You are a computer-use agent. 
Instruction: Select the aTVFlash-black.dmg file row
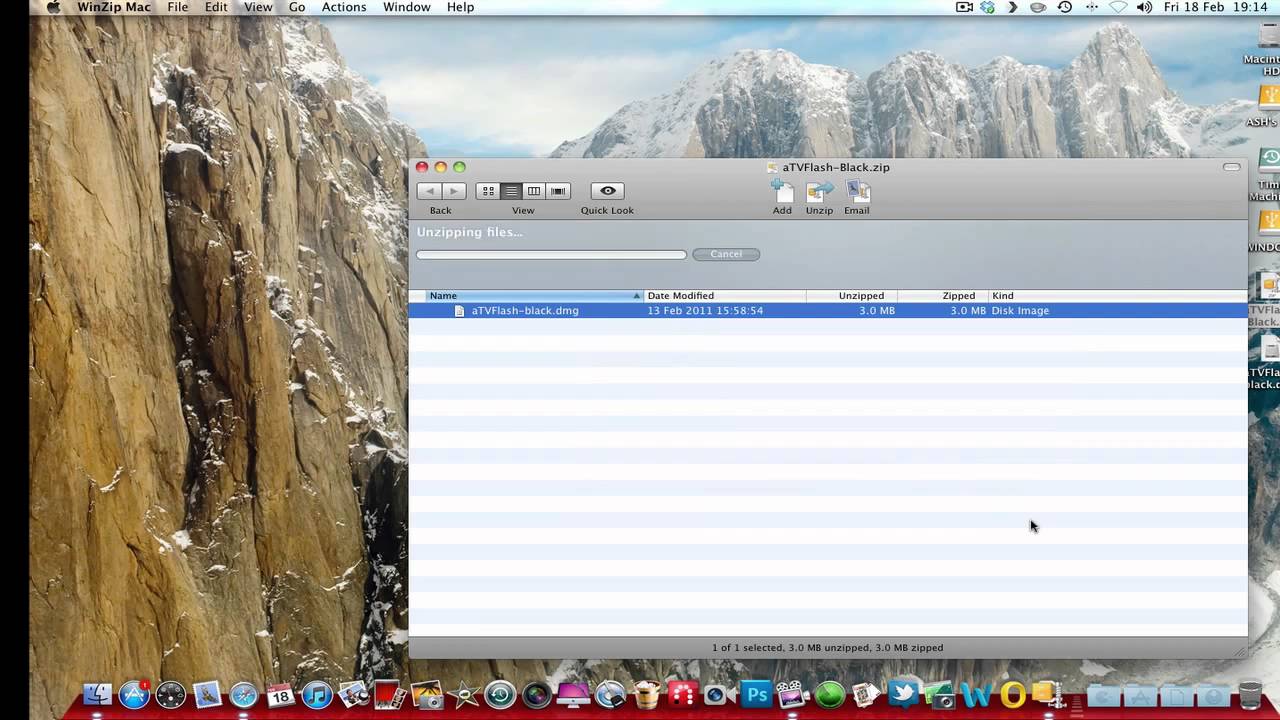pyautogui.click(x=828, y=311)
